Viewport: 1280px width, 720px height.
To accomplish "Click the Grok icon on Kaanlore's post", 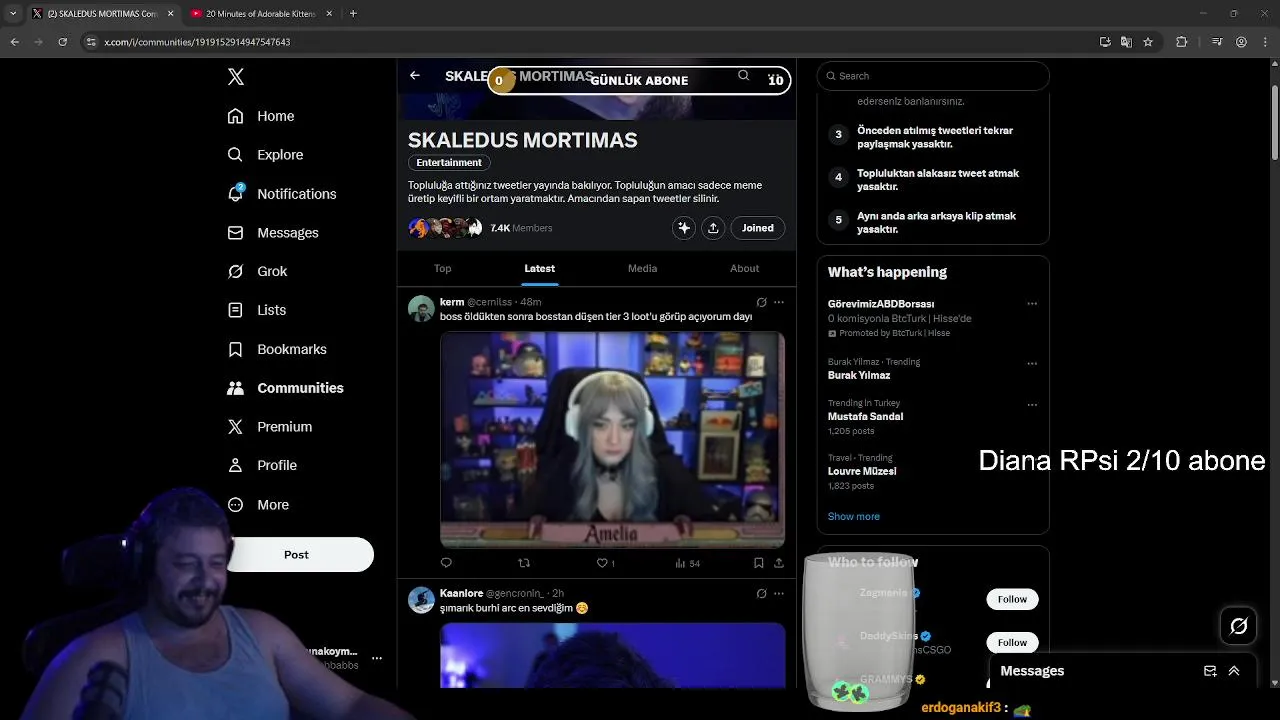I will click(x=761, y=593).
